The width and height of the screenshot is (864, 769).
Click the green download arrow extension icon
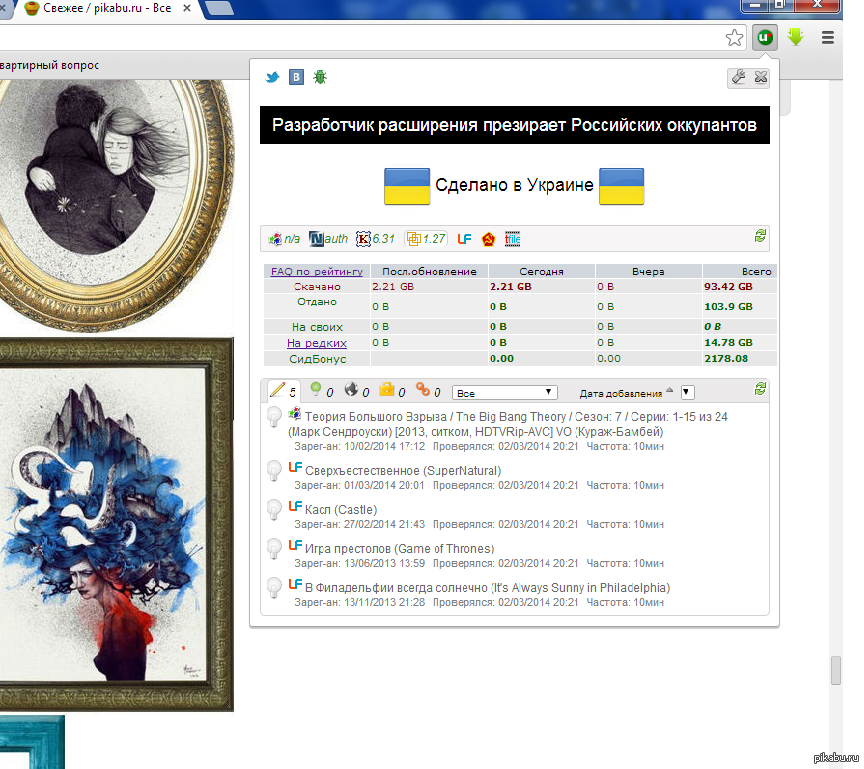click(x=796, y=38)
